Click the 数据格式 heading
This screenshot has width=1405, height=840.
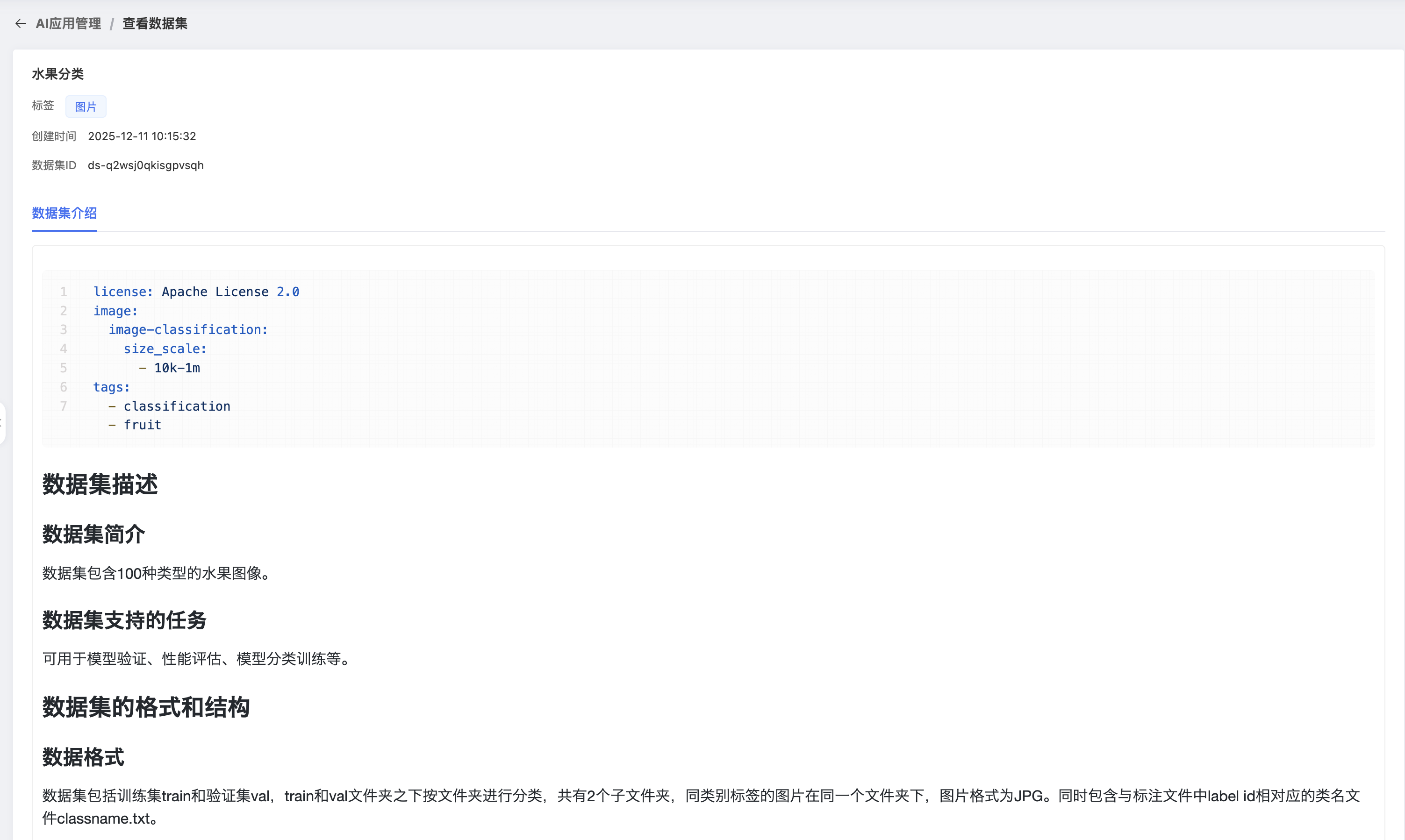[83, 757]
